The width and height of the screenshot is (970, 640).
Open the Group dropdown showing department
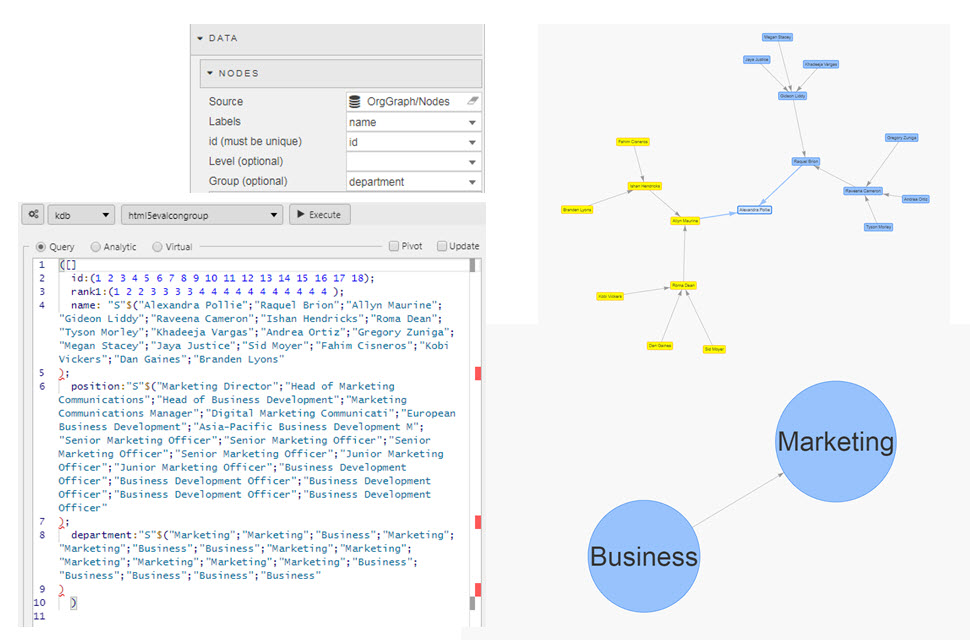tap(413, 182)
